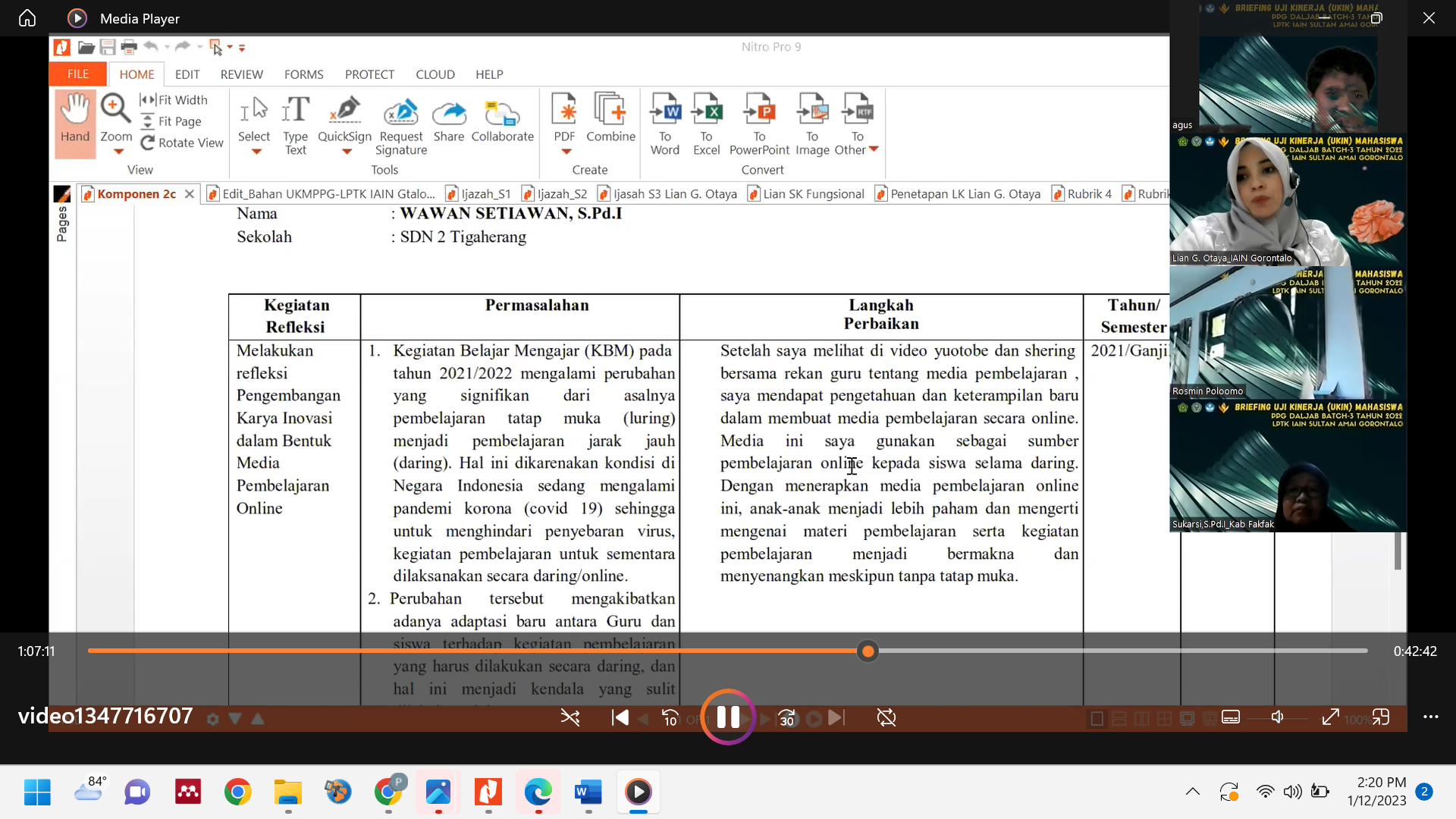Click the previous track button

pos(620,717)
